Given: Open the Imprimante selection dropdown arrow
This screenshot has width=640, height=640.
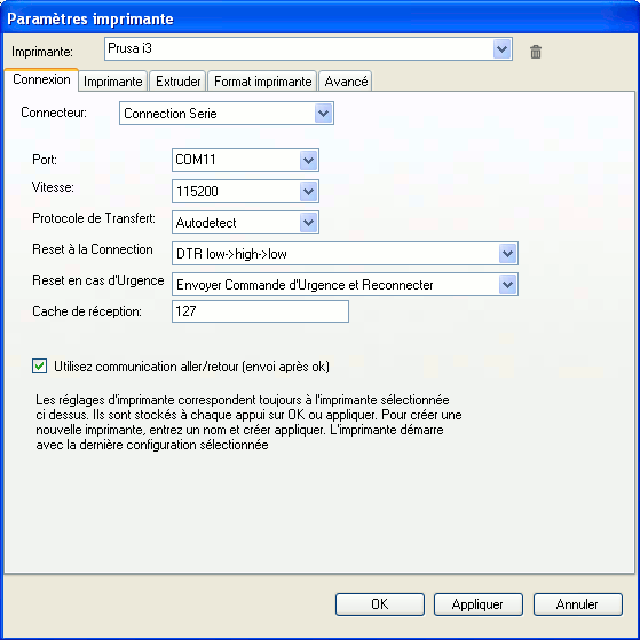Looking at the screenshot, I should [502, 50].
